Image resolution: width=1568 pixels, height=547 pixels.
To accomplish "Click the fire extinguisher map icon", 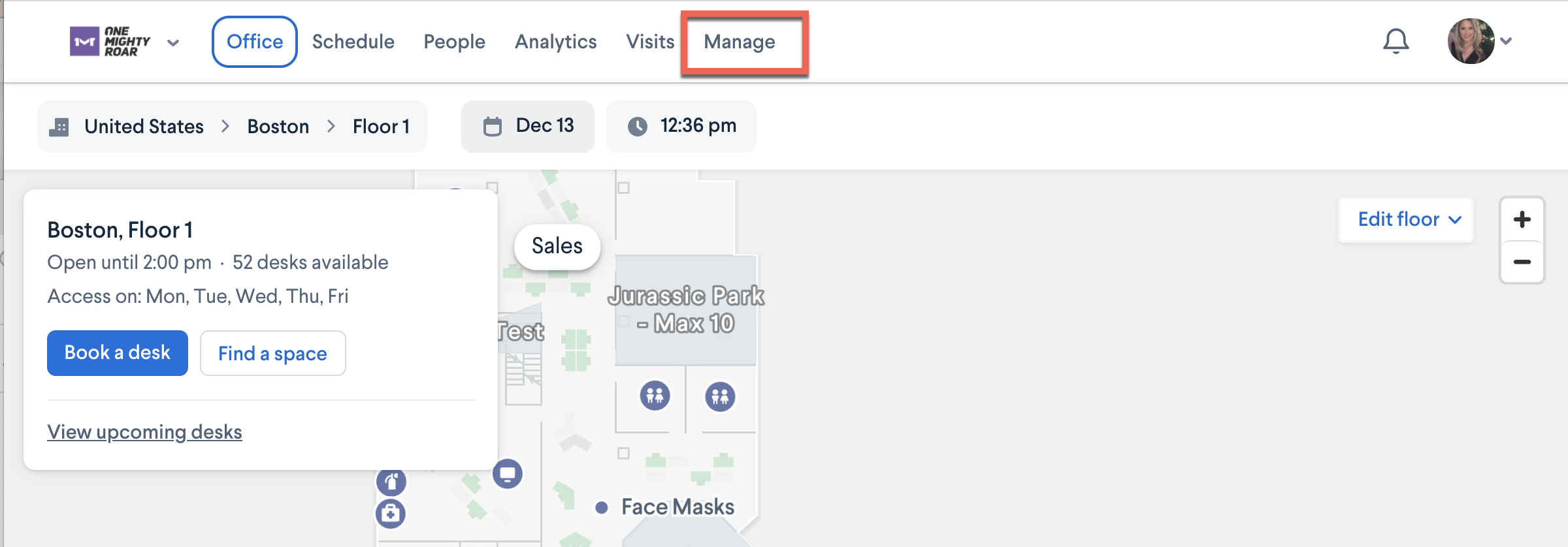I will point(391,482).
